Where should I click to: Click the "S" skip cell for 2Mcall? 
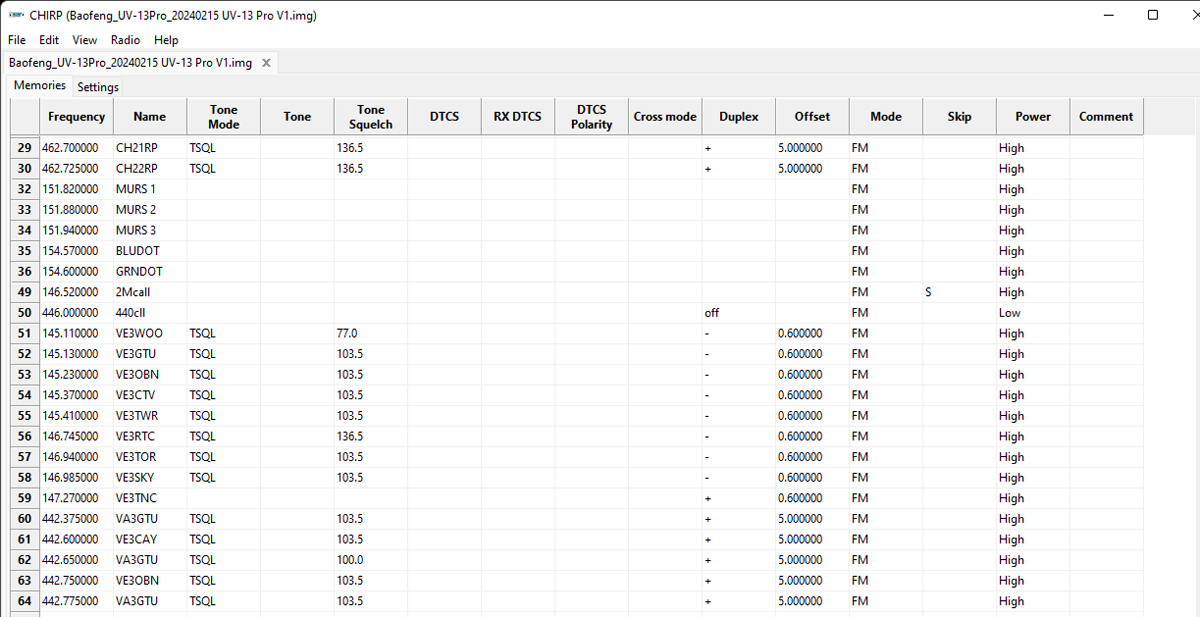pyautogui.click(x=960, y=292)
